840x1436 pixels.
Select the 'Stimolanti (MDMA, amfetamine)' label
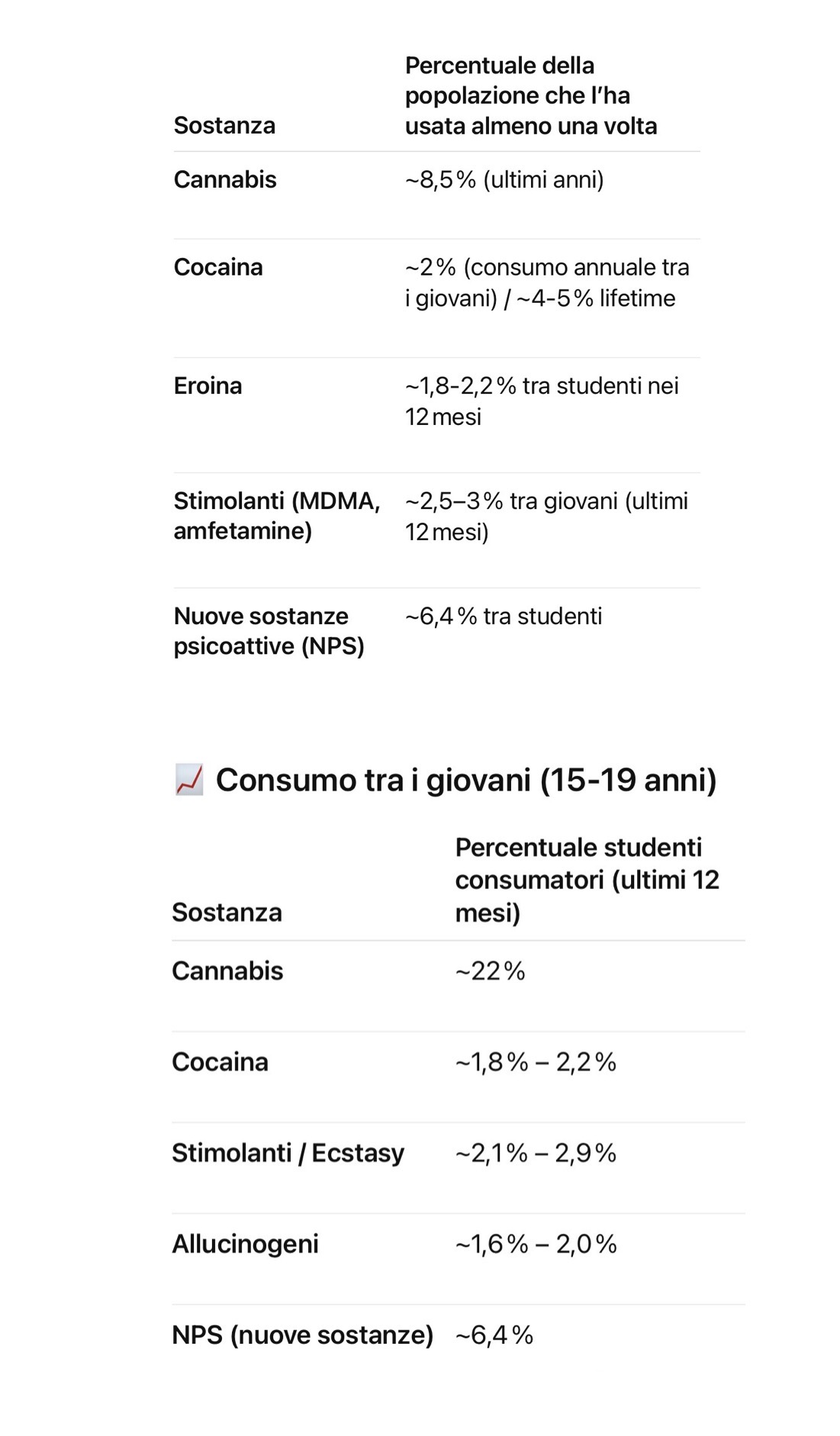tap(276, 516)
